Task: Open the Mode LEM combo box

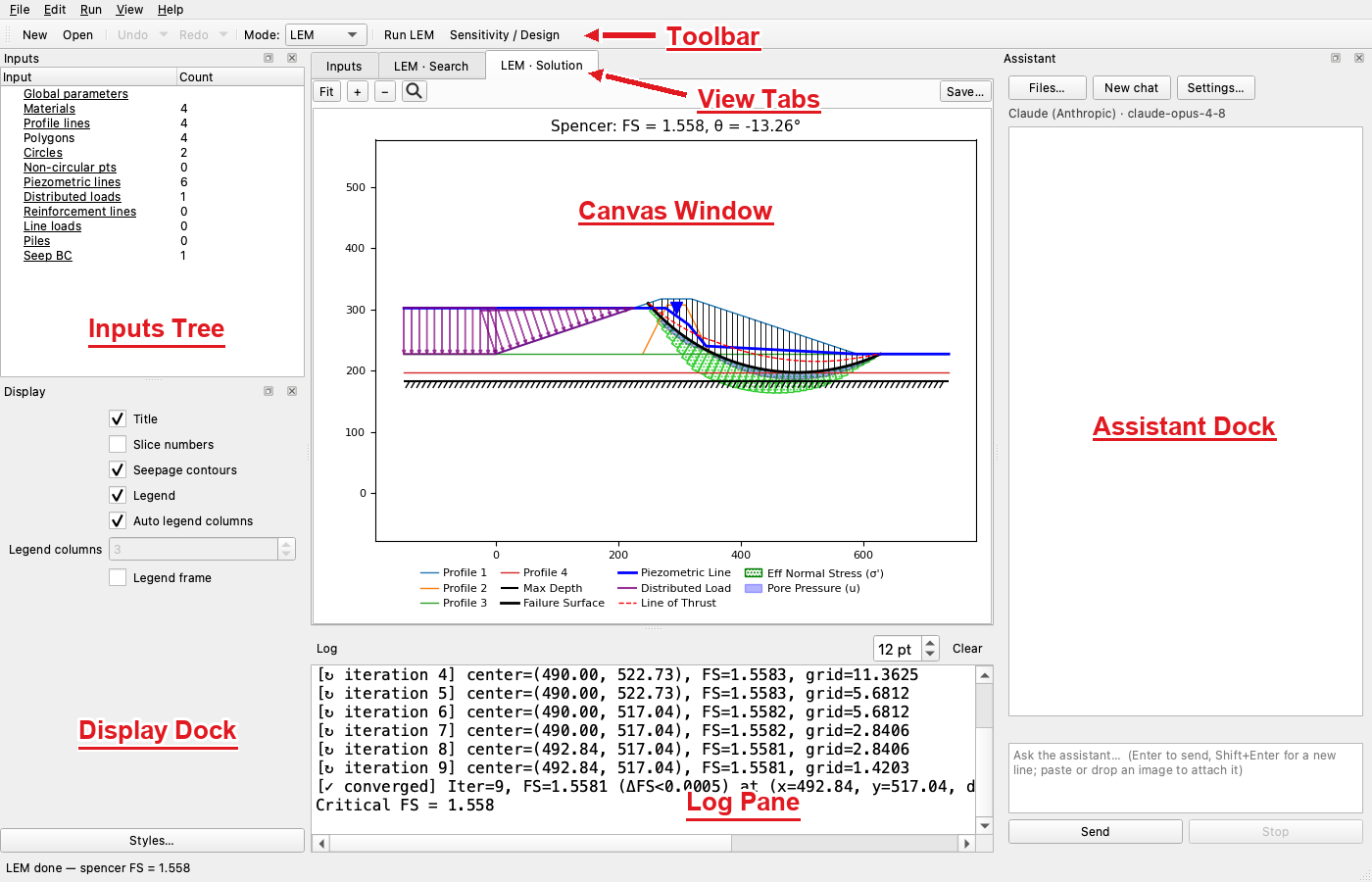Action: (326, 35)
